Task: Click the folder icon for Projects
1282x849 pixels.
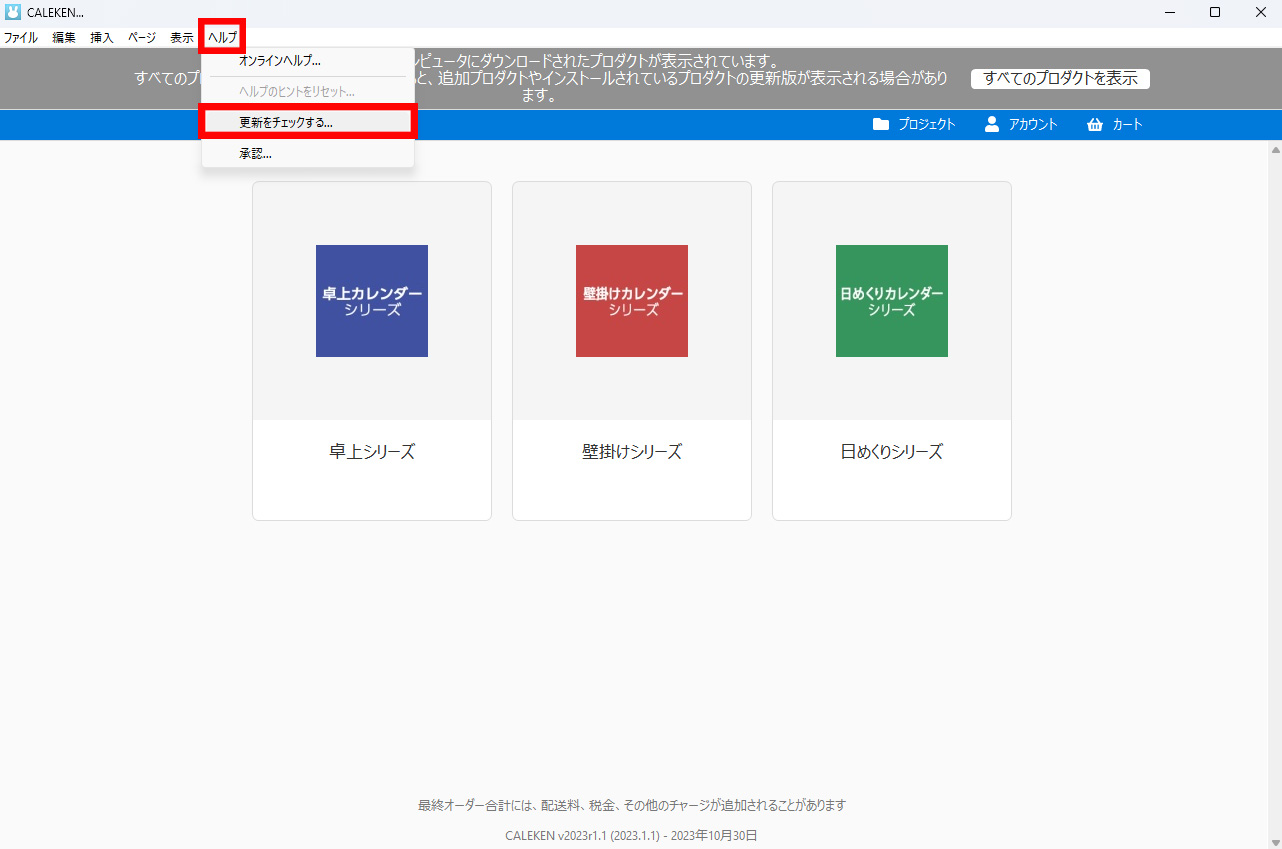Action: [880, 125]
